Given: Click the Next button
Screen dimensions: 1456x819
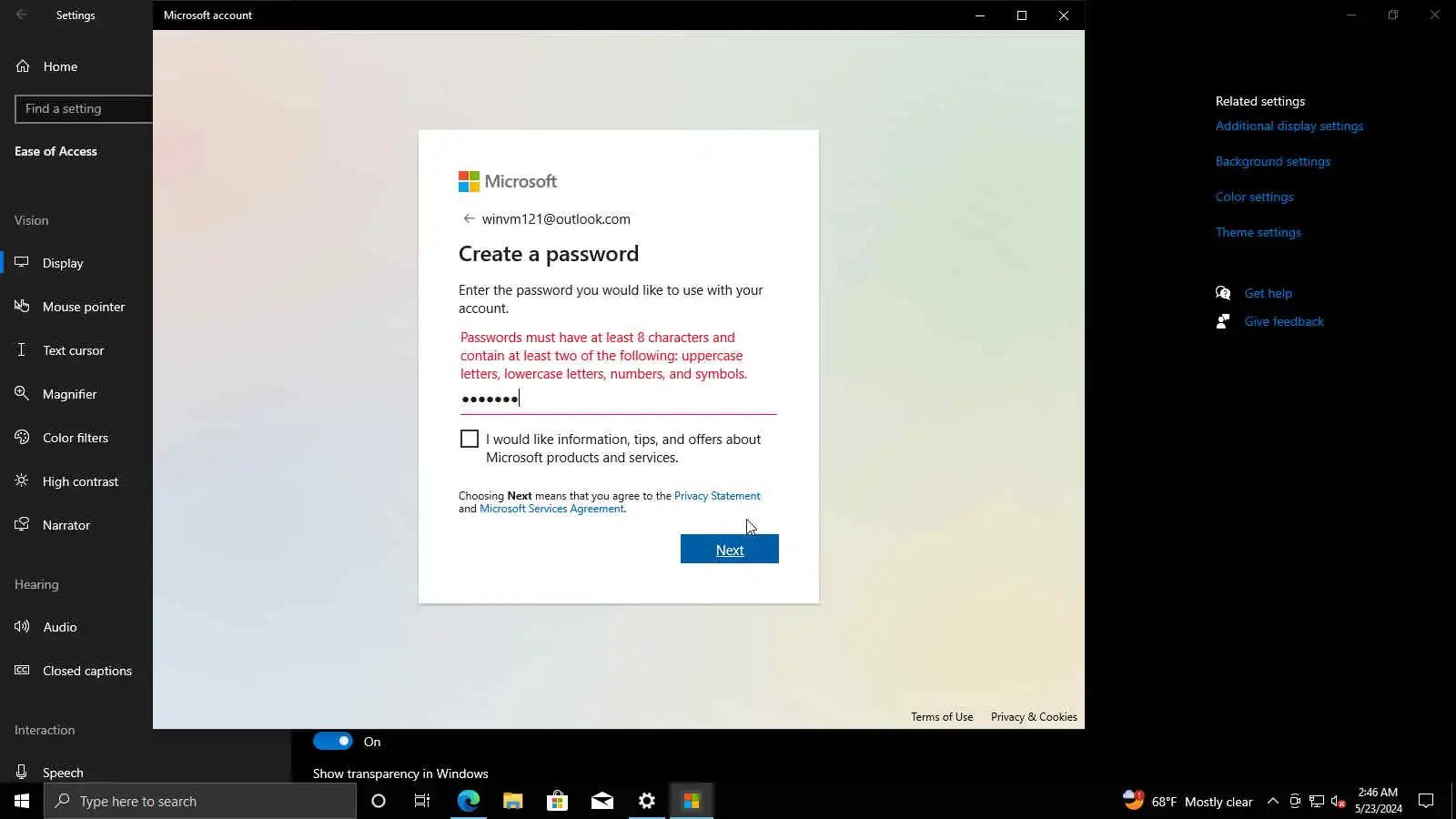Looking at the screenshot, I should coord(729,549).
